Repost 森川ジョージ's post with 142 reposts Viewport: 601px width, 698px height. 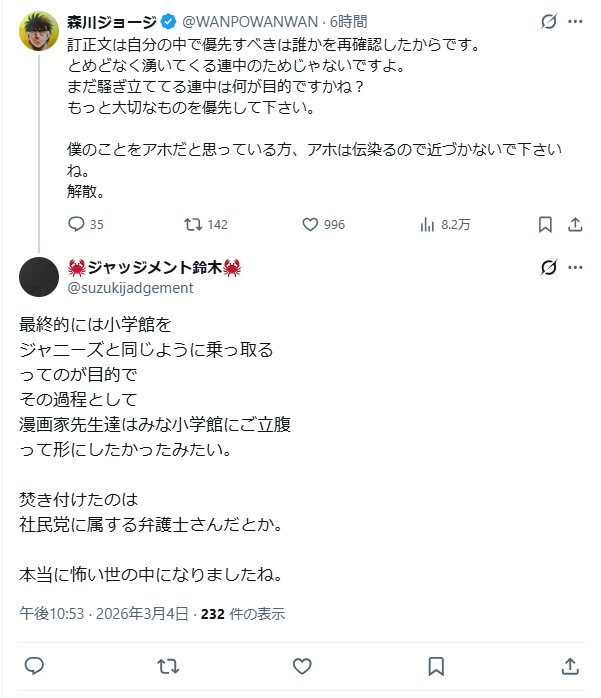(190, 225)
